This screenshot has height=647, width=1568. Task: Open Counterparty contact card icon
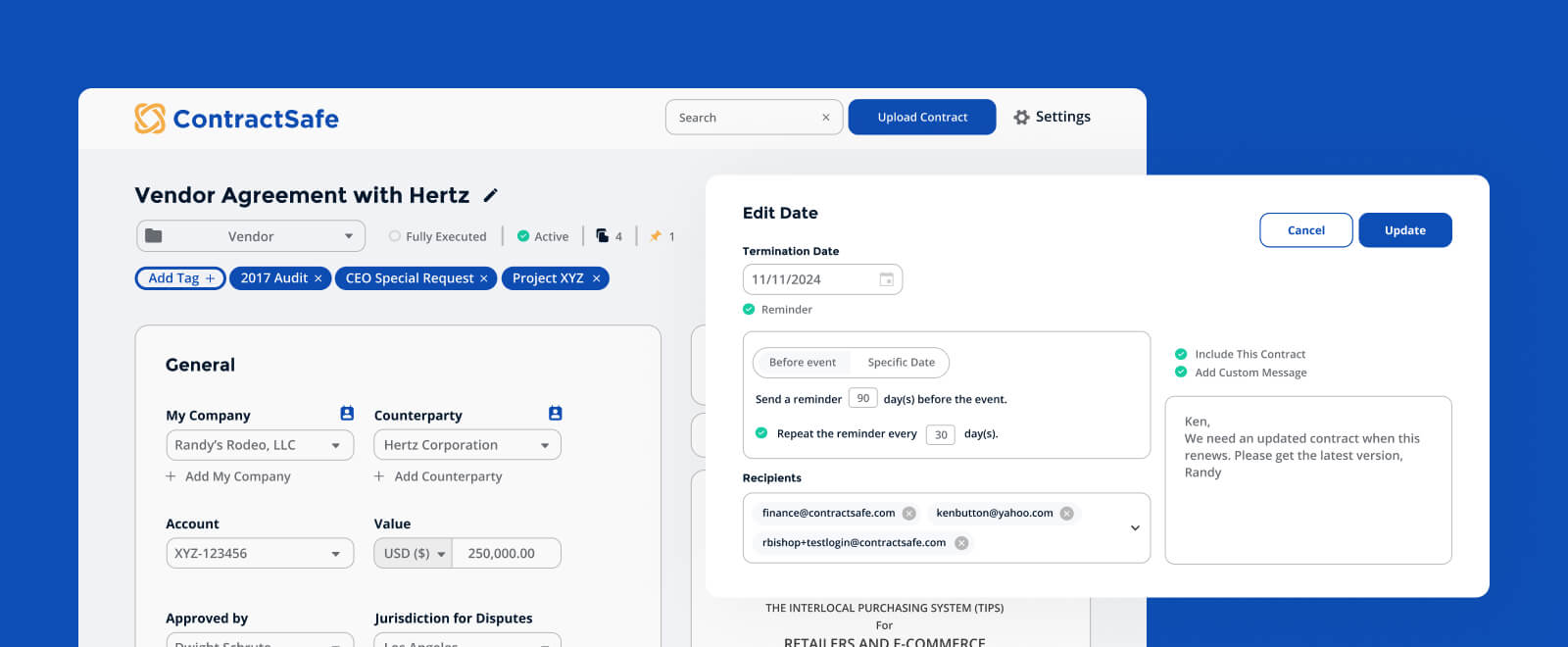click(556, 414)
